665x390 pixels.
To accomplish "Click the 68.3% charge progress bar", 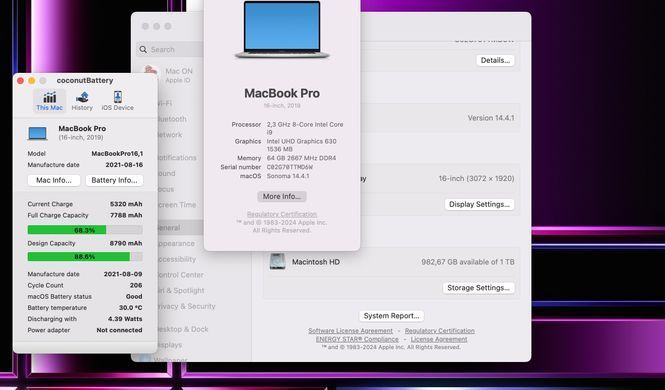I will 85,230.
